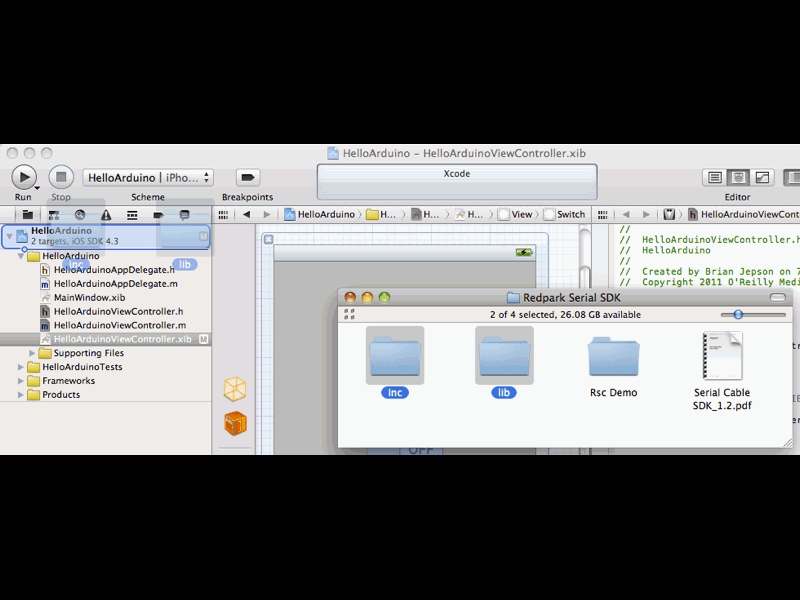
Task: Go back in assistant editor history
Action: click(626, 215)
